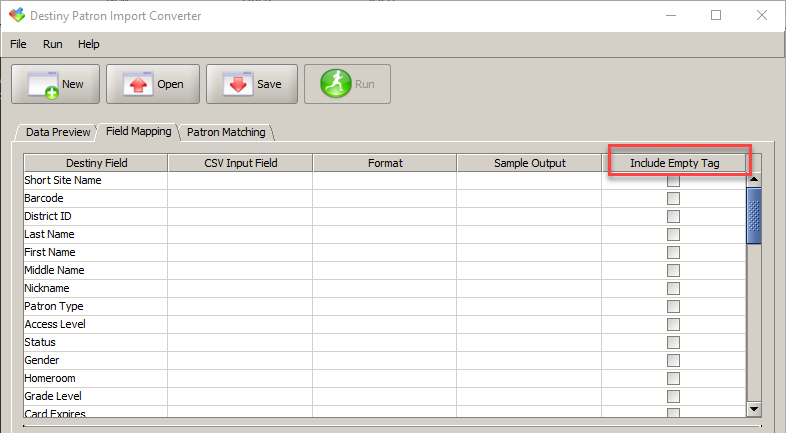Check Include Empty Tag for Homeroom
This screenshot has height=433, width=786.
(x=673, y=378)
